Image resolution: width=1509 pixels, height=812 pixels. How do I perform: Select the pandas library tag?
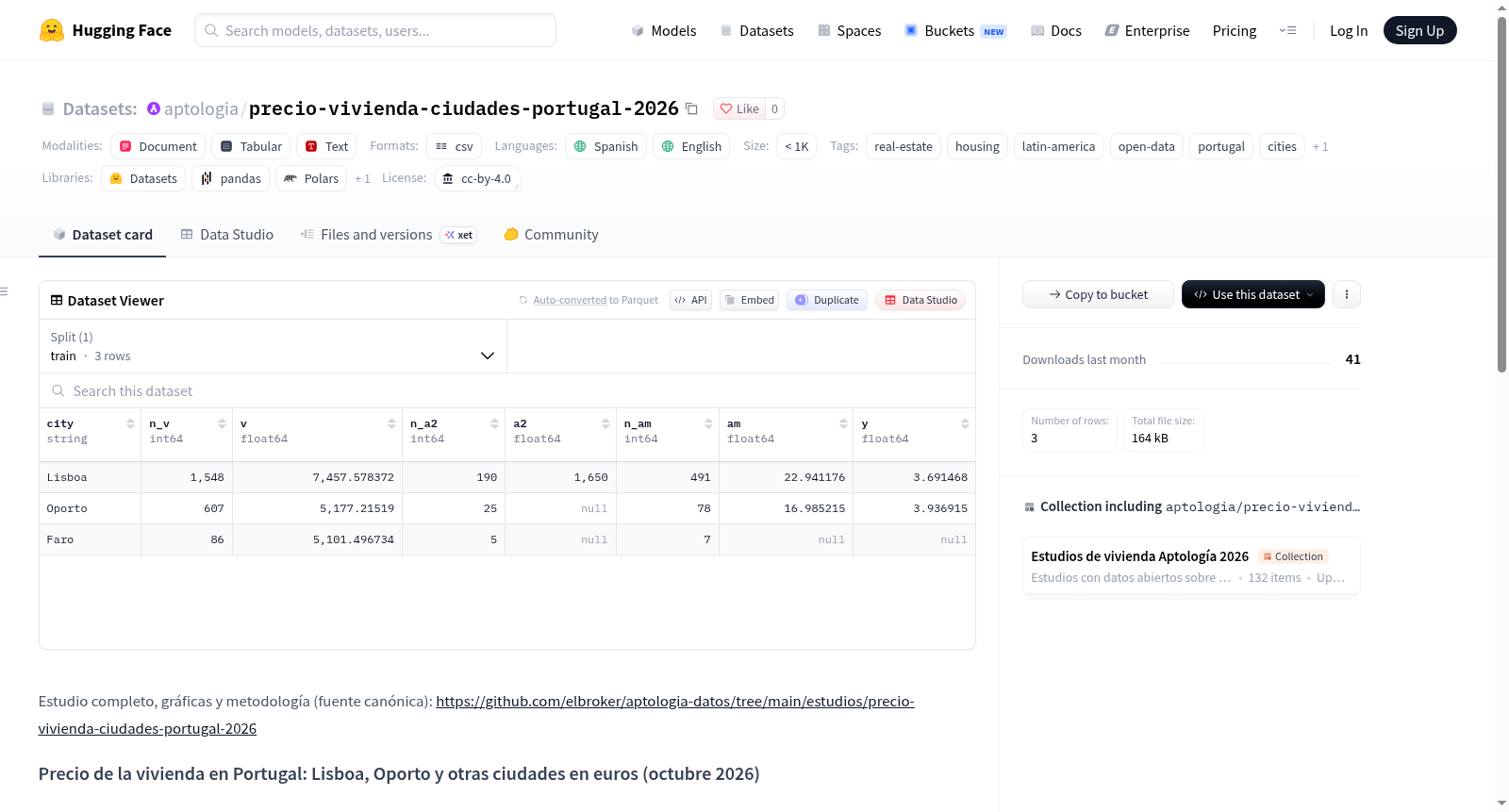[231, 178]
